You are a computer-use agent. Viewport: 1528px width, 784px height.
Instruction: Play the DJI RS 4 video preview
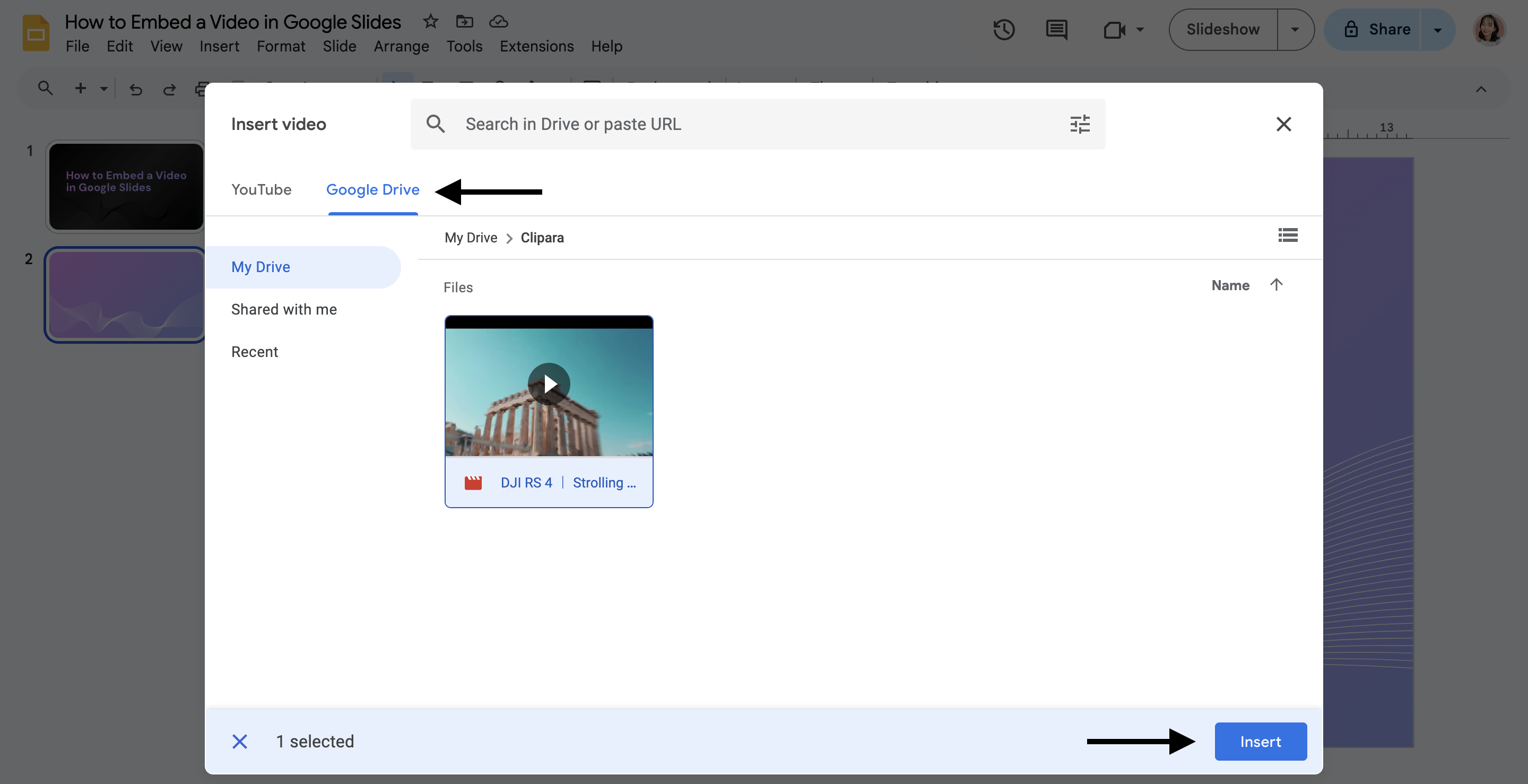549,384
